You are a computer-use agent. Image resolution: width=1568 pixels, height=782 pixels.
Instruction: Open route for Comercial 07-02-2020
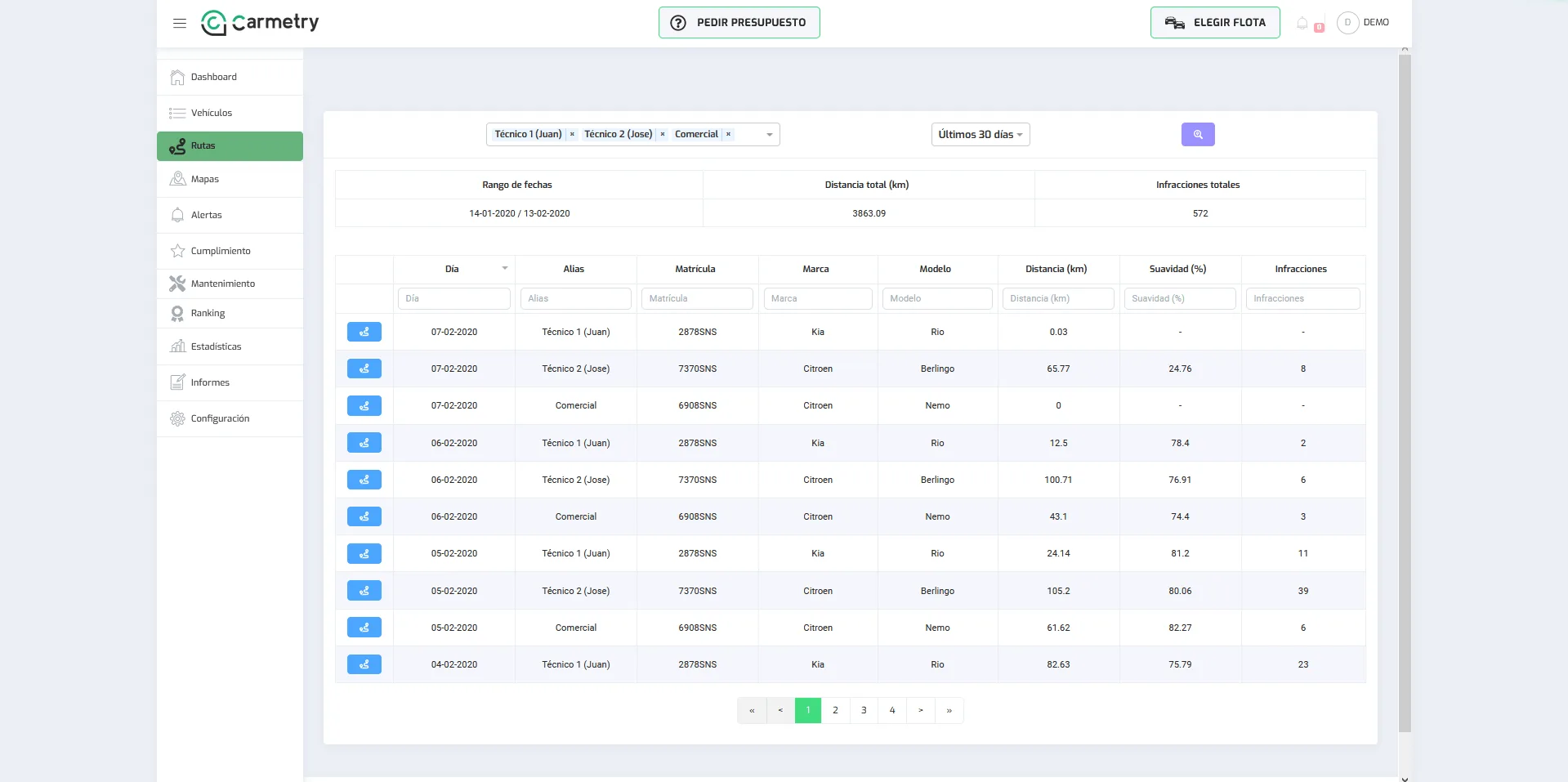[364, 405]
